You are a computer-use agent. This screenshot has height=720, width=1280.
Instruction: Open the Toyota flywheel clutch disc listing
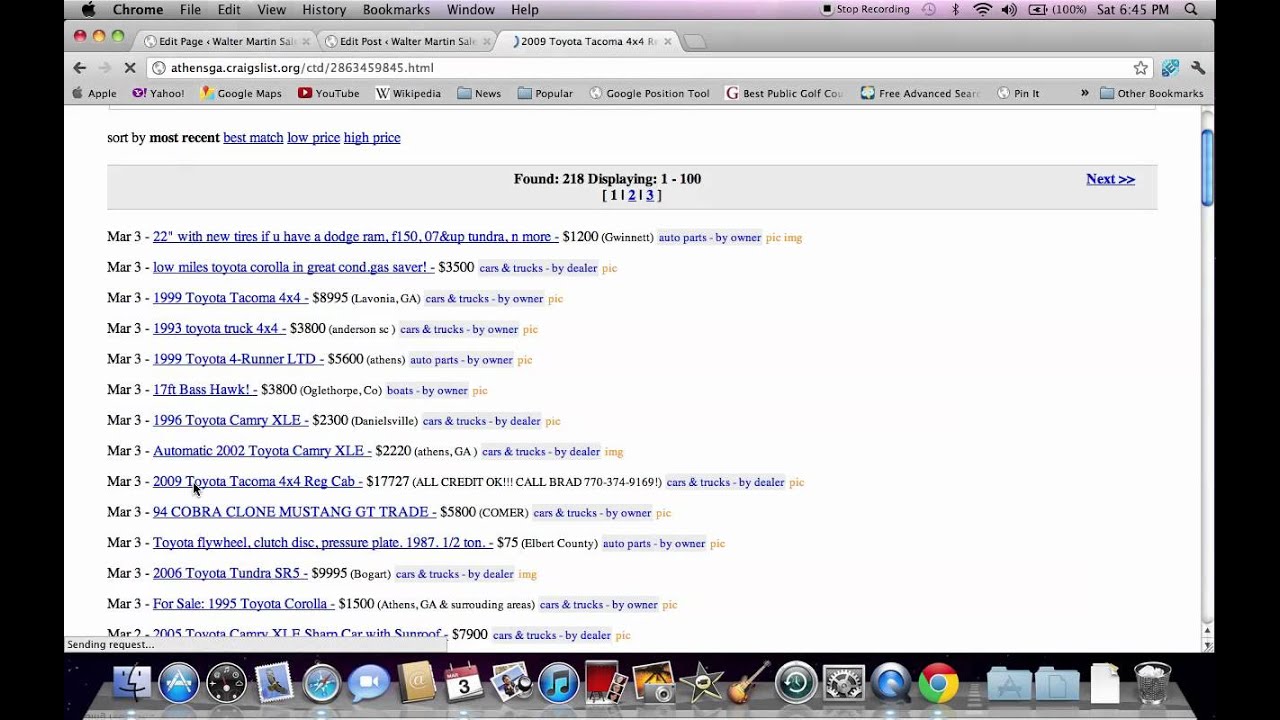click(323, 543)
